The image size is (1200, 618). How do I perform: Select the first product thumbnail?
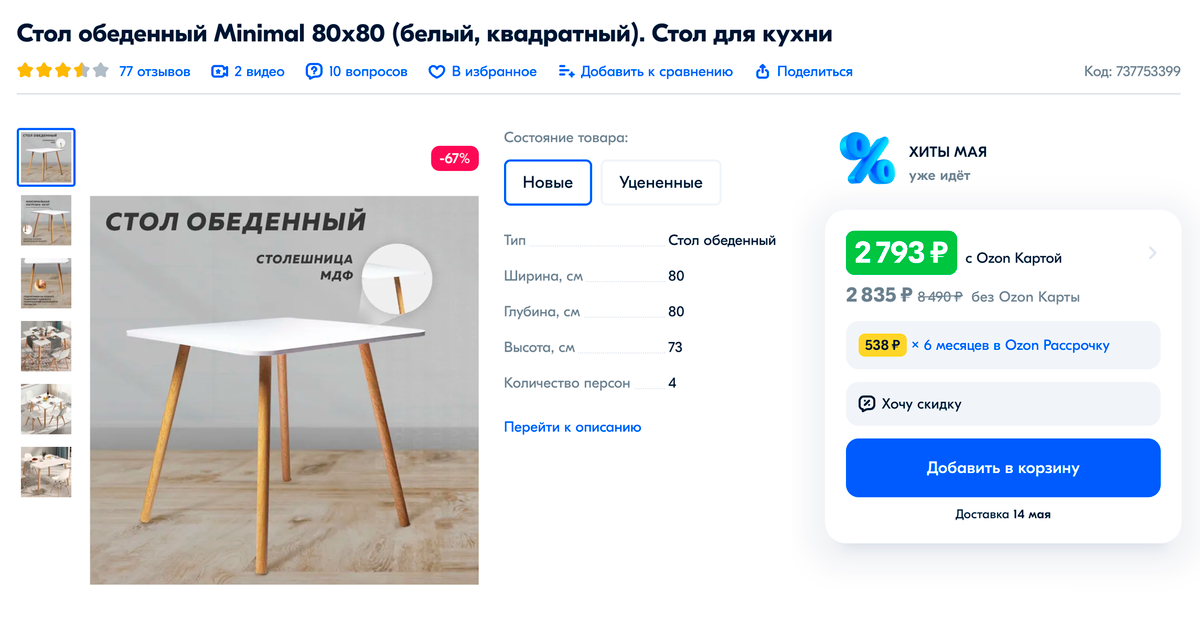tap(46, 157)
